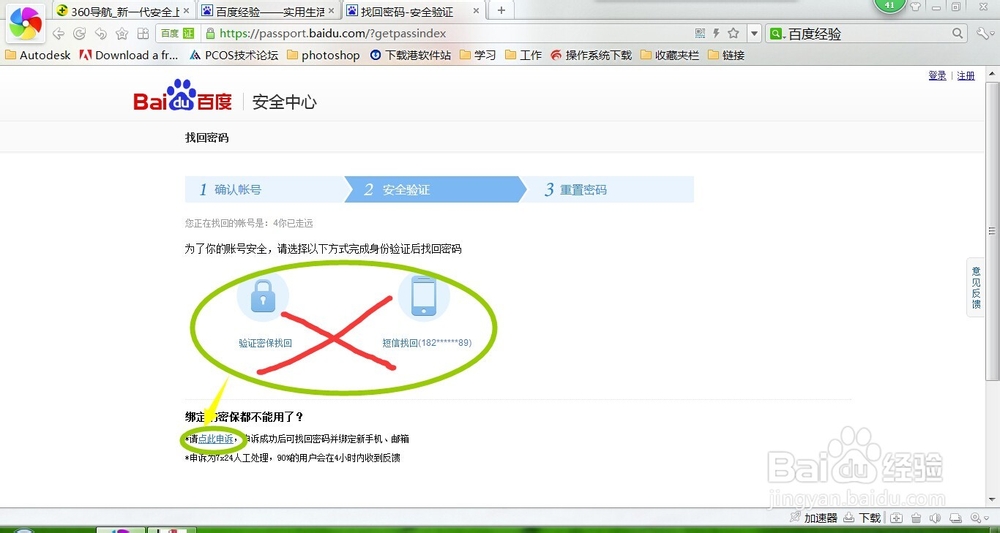Screen dimensions: 1000x533
Task: Open the 学习 bookmark folder
Action: pos(478,55)
